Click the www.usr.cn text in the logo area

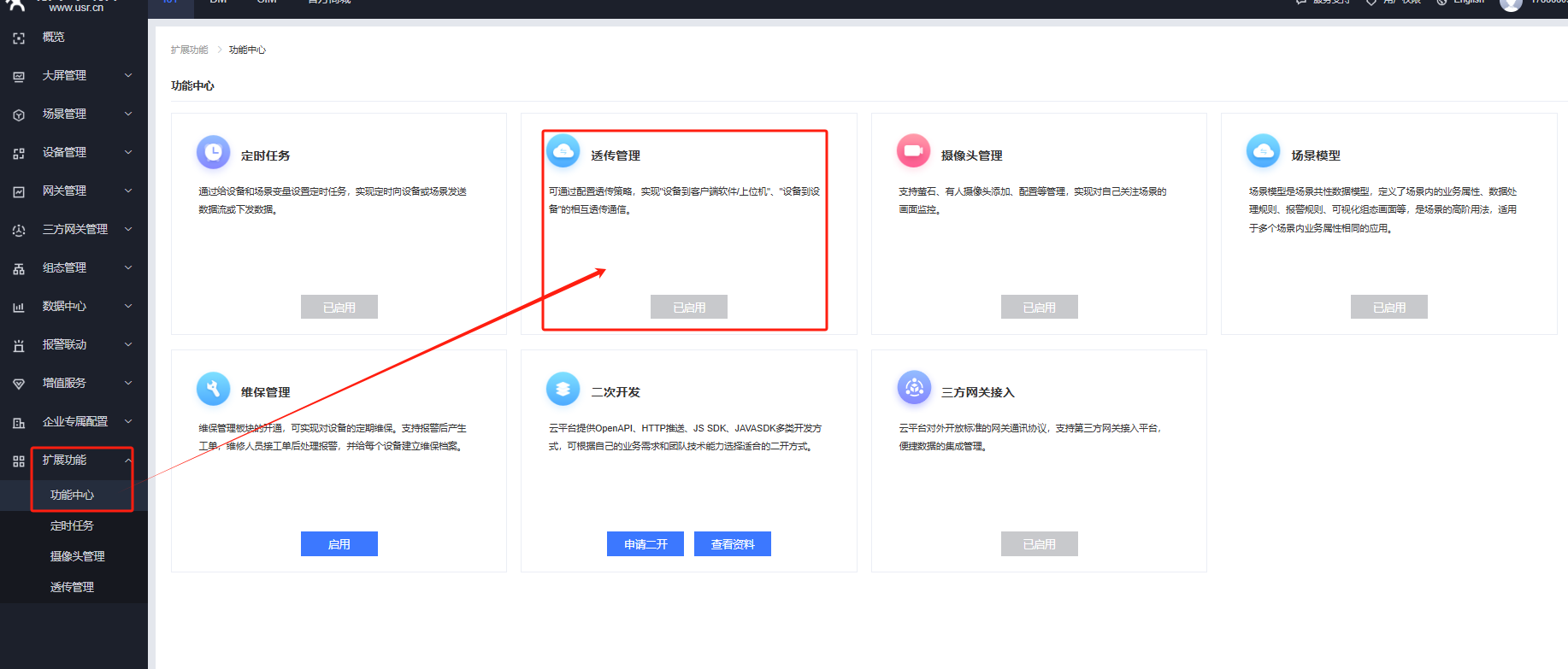(x=76, y=8)
